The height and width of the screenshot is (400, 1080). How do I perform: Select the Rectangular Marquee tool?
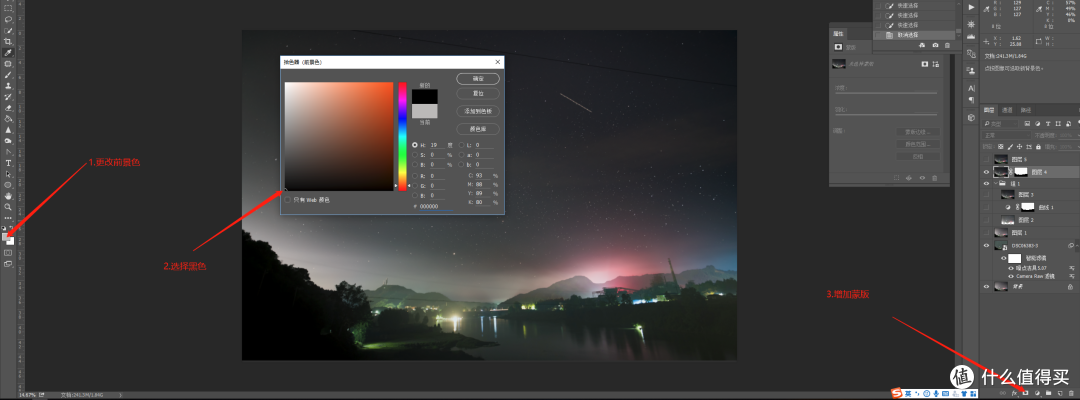point(8,8)
